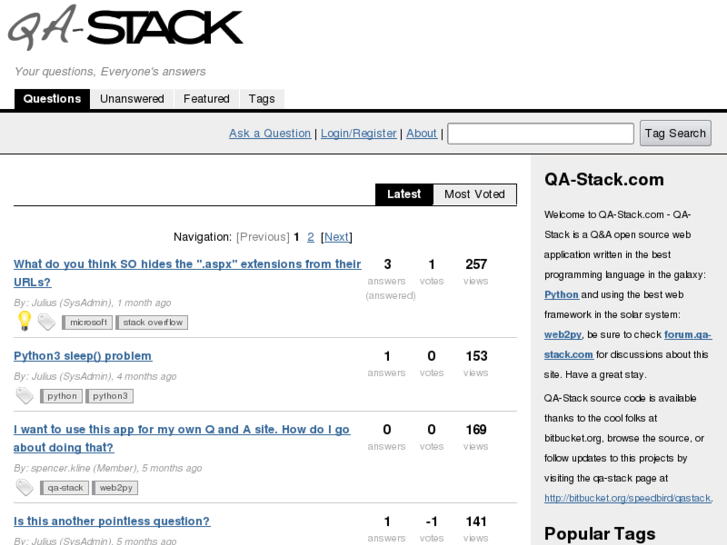Click the 'By: Julius (SysAdmin), 4 months ago' text
The width and height of the screenshot is (727, 545).
click(95, 376)
